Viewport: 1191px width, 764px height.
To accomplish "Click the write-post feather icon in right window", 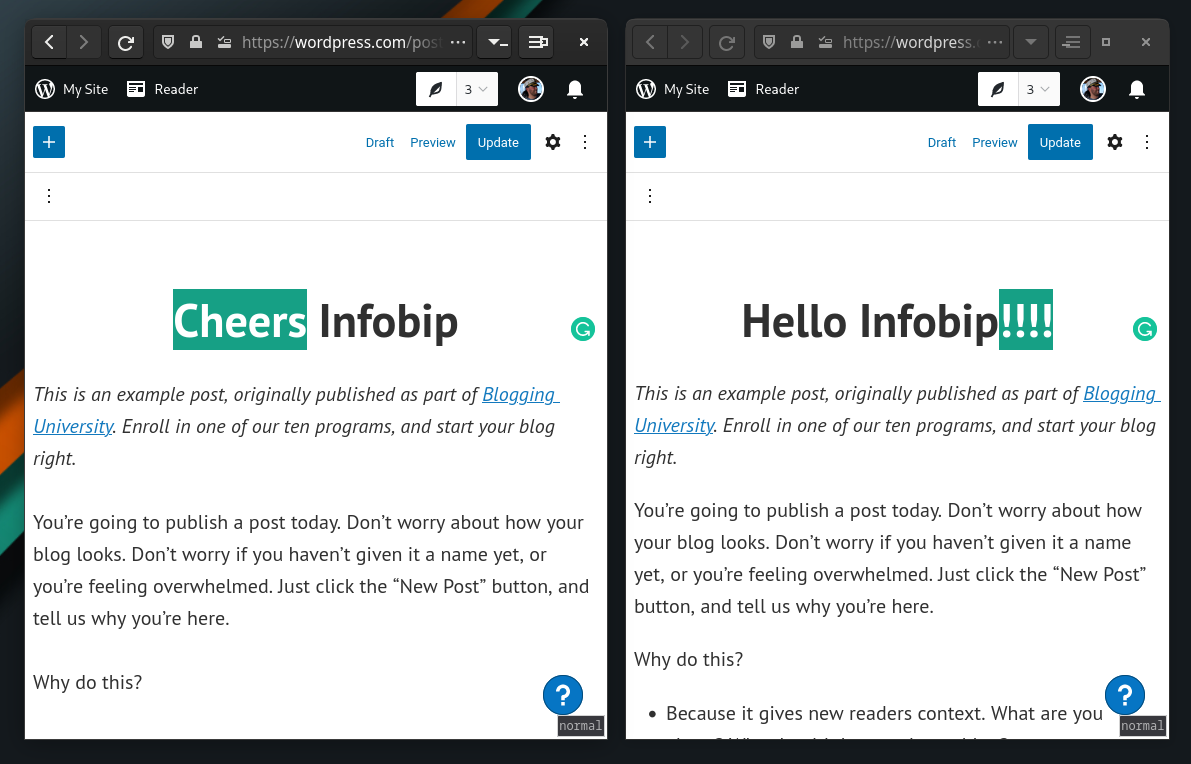I will pos(998,90).
